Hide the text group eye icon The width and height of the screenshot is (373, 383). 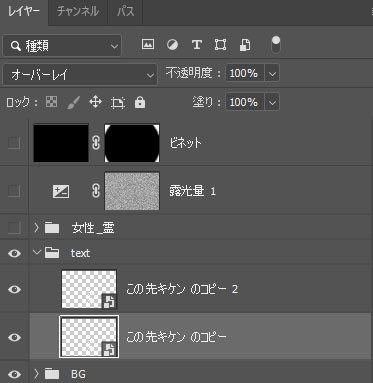[14, 253]
